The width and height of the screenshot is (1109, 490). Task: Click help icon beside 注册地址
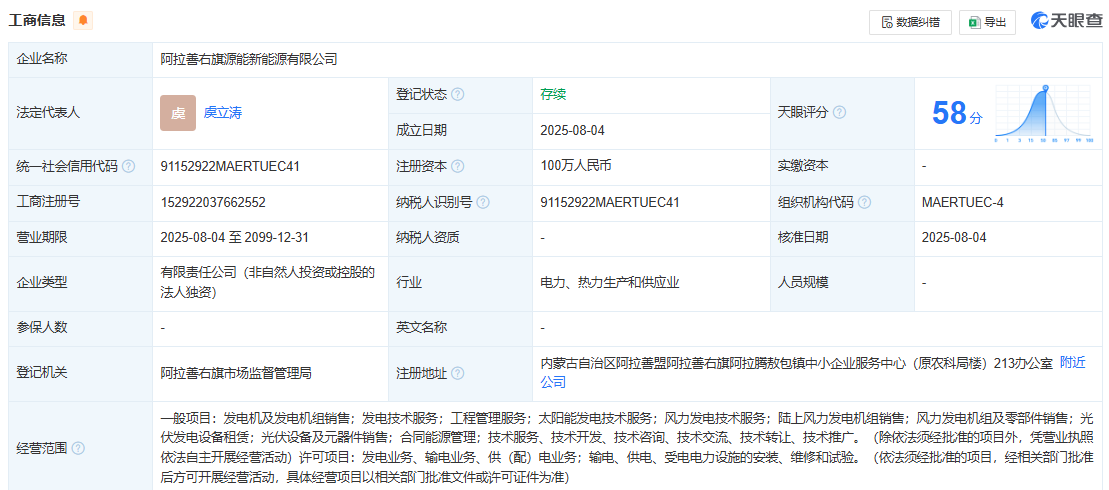[458, 374]
